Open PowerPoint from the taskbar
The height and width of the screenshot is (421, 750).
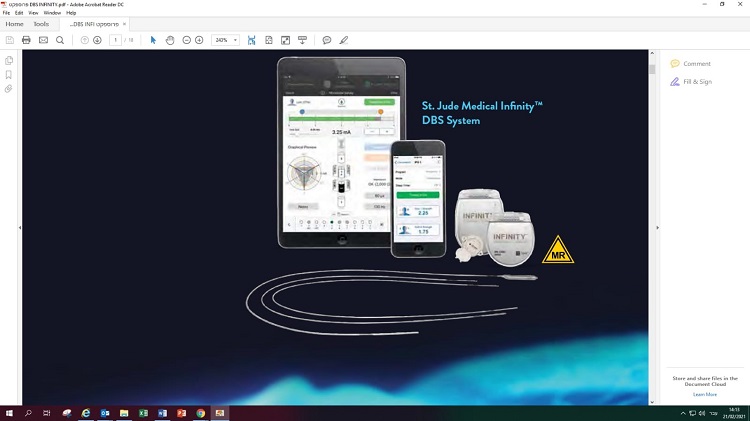181,413
